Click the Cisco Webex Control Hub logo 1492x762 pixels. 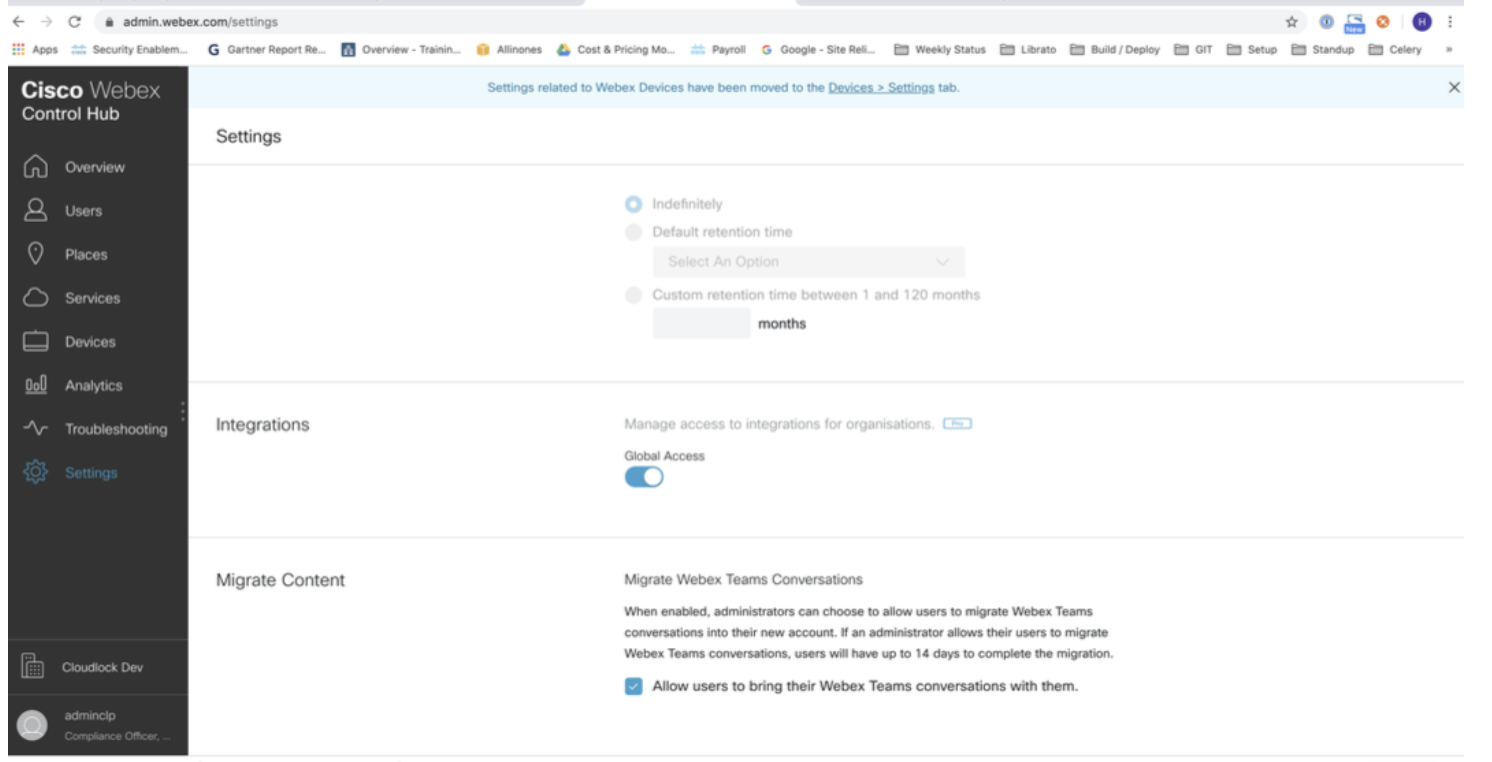pos(91,101)
